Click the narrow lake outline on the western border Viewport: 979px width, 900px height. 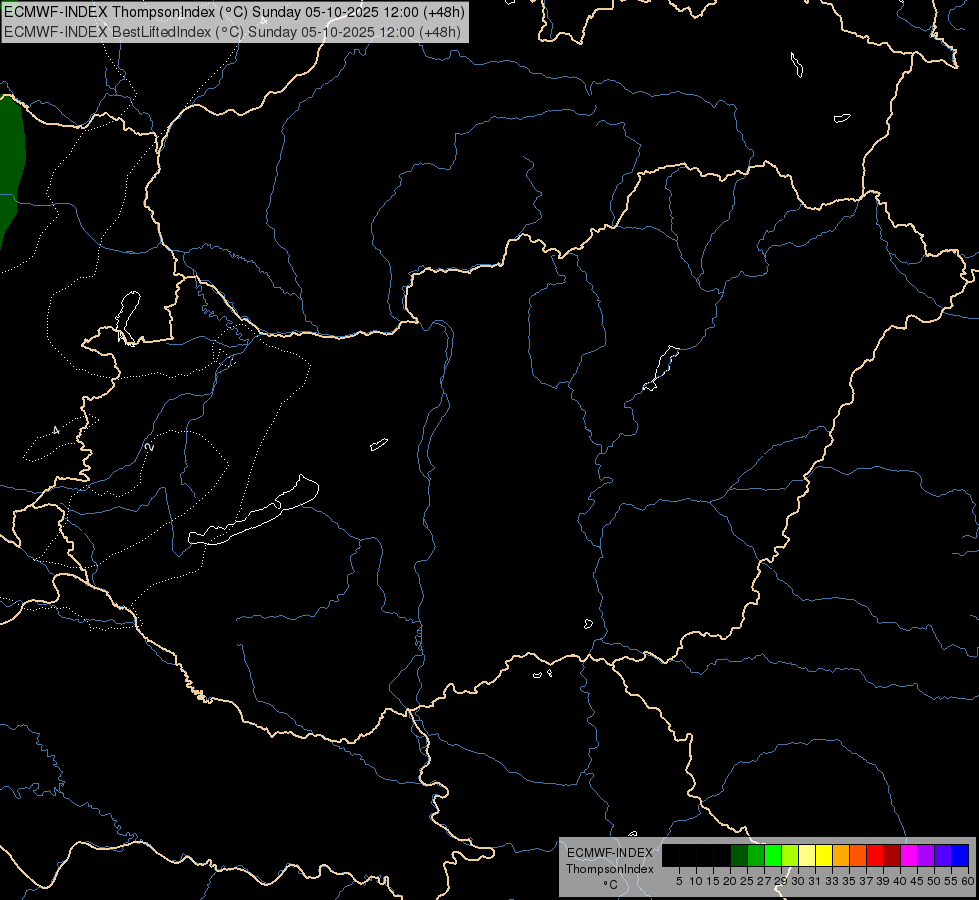tap(127, 317)
